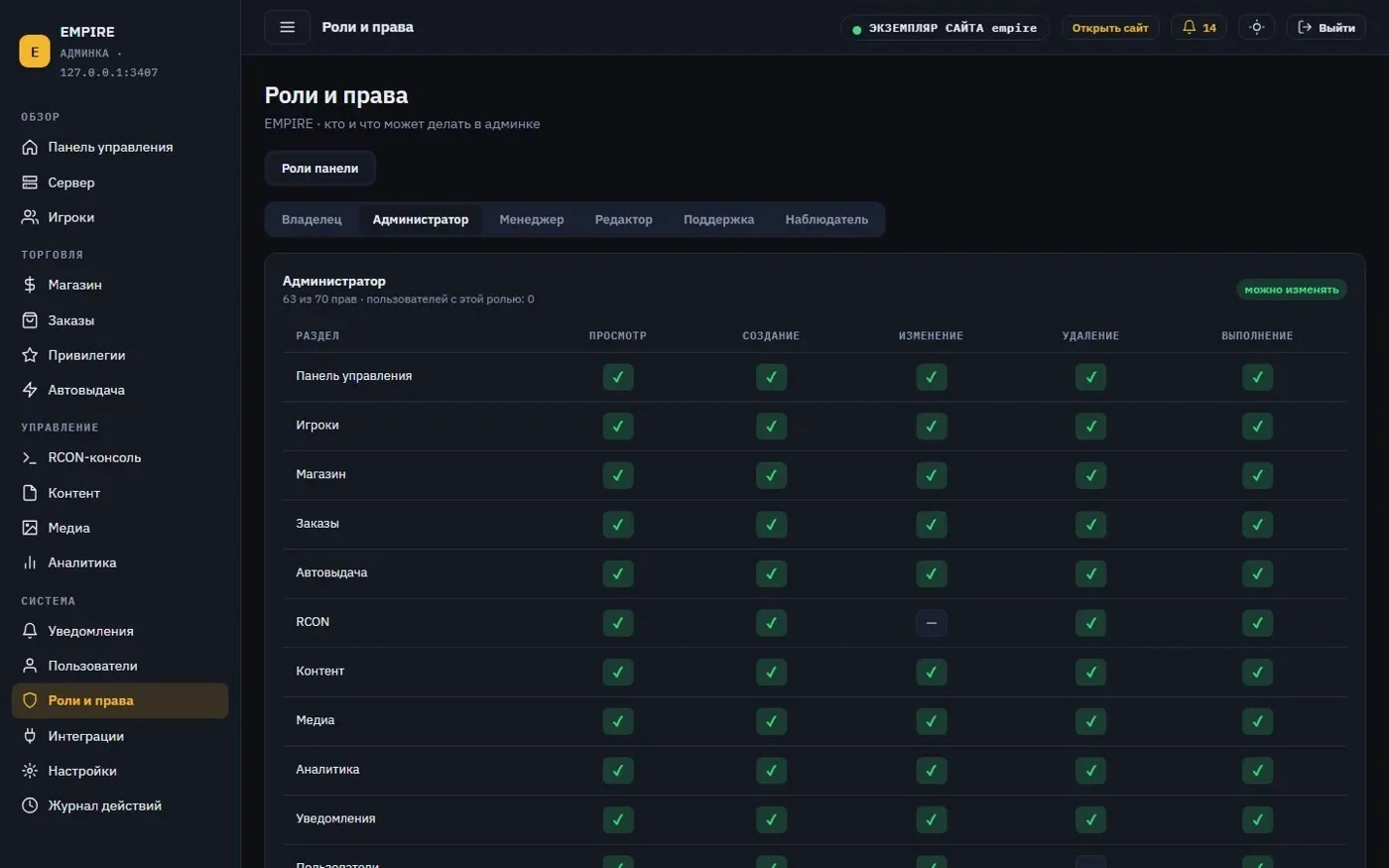Open Интеграции plug icon
This screenshot has width=1389, height=868.
point(30,736)
